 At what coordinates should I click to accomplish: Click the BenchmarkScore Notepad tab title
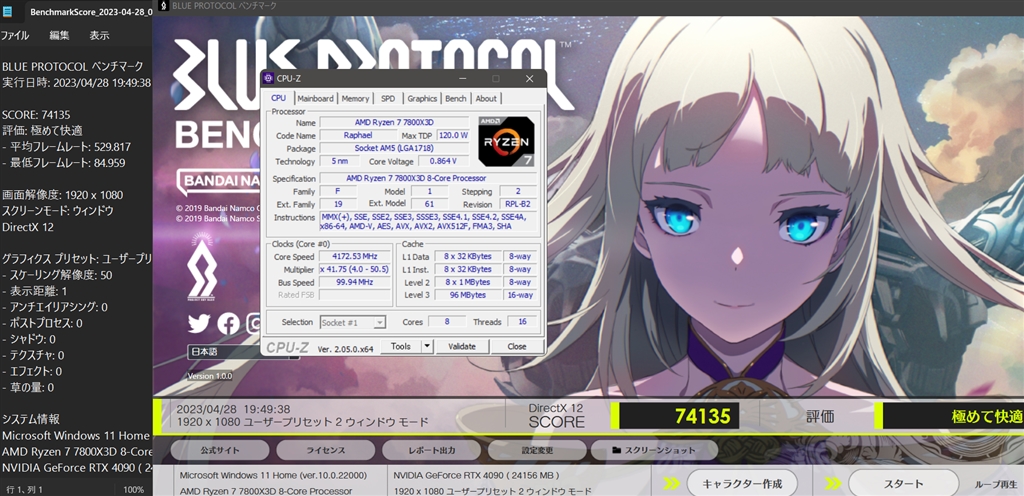[89, 11]
